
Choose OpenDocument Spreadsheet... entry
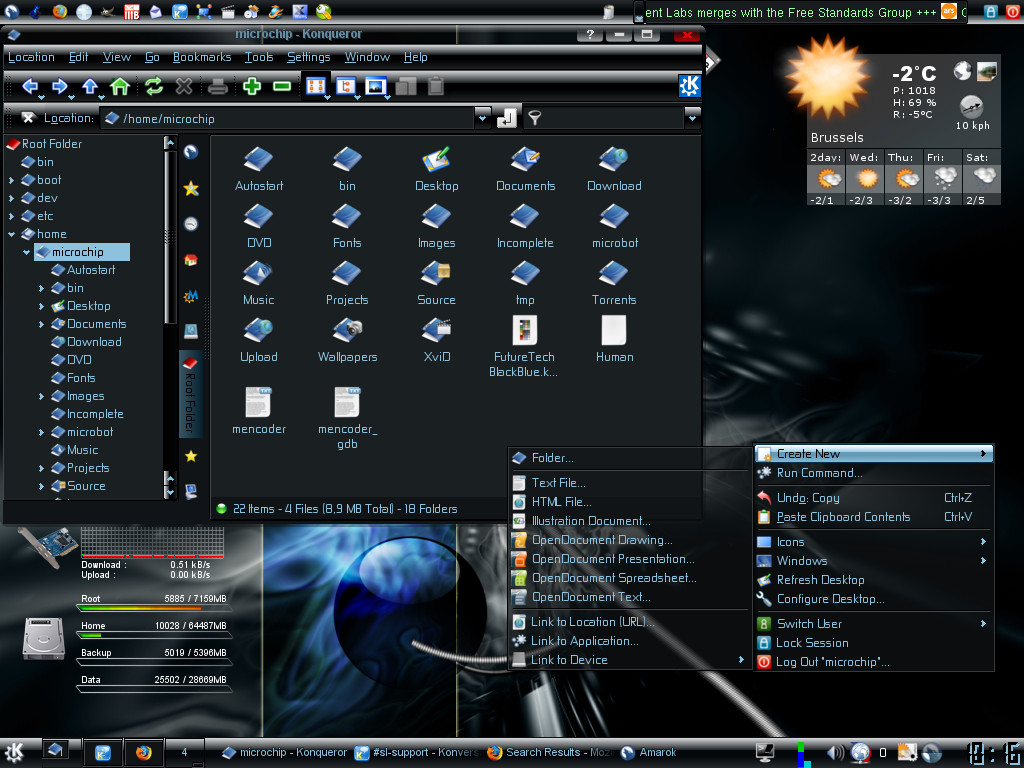point(628,578)
